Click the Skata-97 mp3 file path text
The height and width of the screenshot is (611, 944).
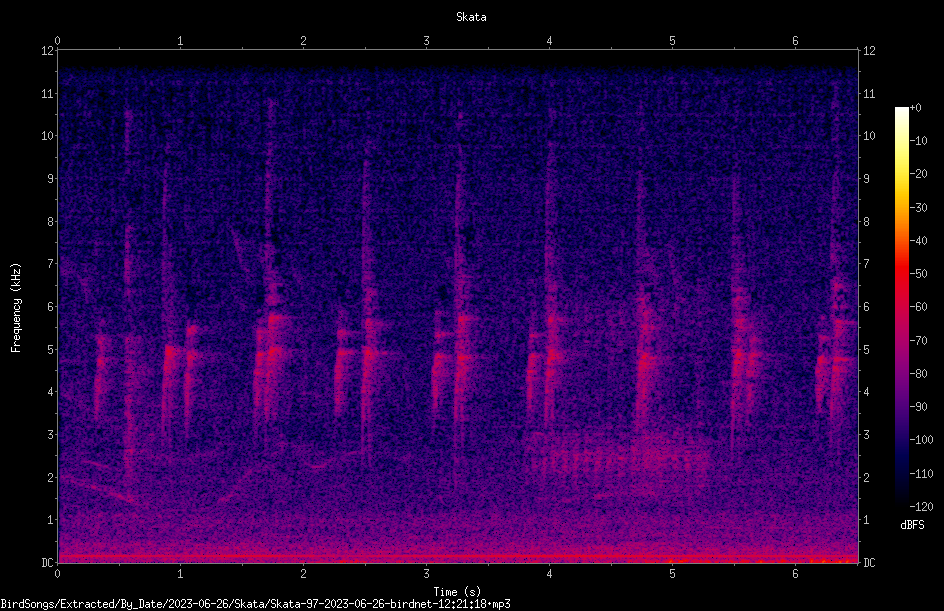click(x=255, y=604)
